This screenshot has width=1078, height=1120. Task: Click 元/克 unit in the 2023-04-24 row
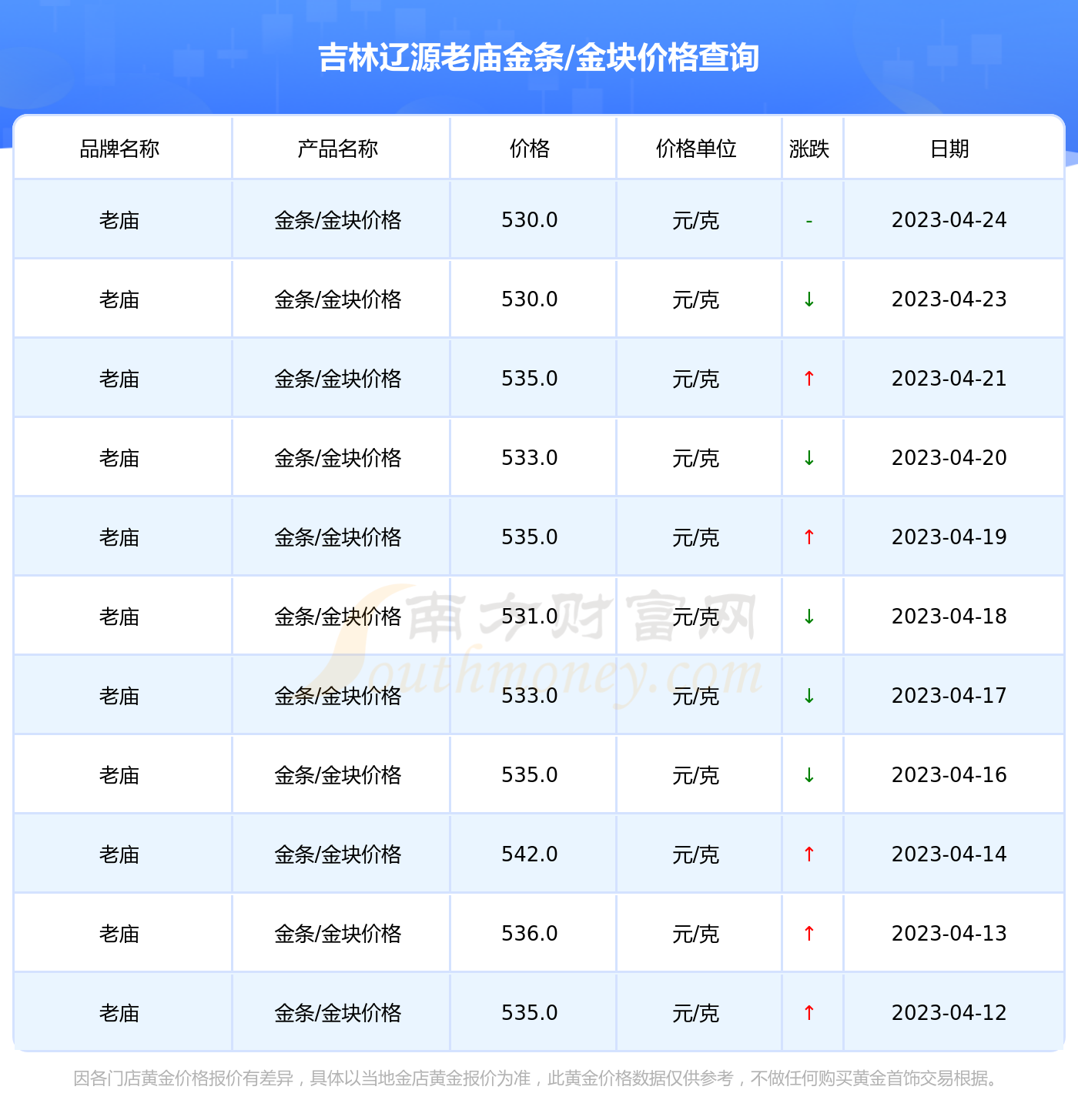click(696, 221)
